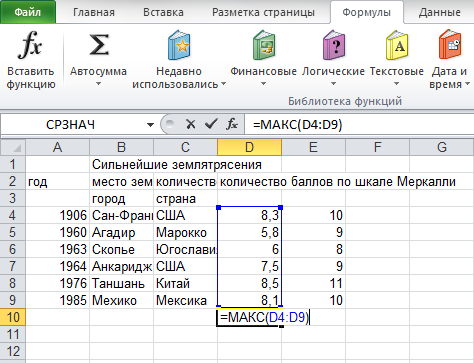Open the Финансовые functions book icon
This screenshot has height=363, width=474.
point(264,45)
